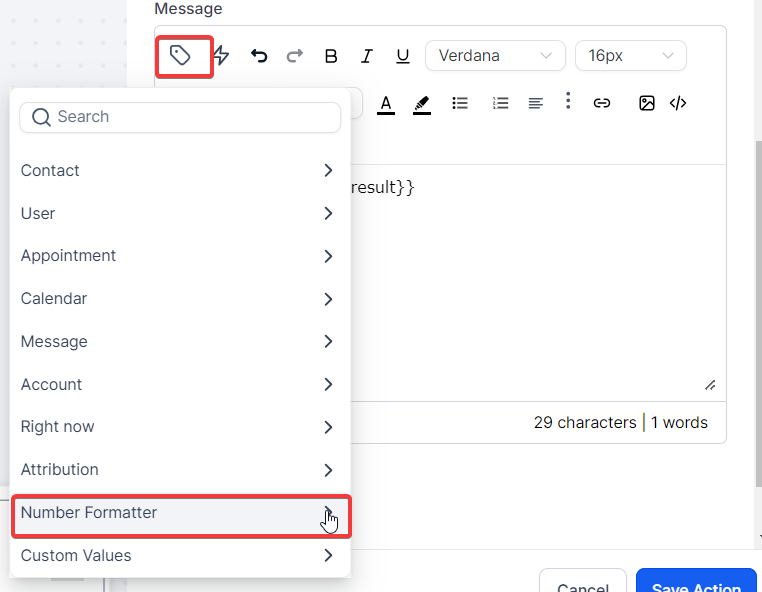The image size is (762, 592).
Task: Insert a hyperlink with link icon
Action: [602, 103]
